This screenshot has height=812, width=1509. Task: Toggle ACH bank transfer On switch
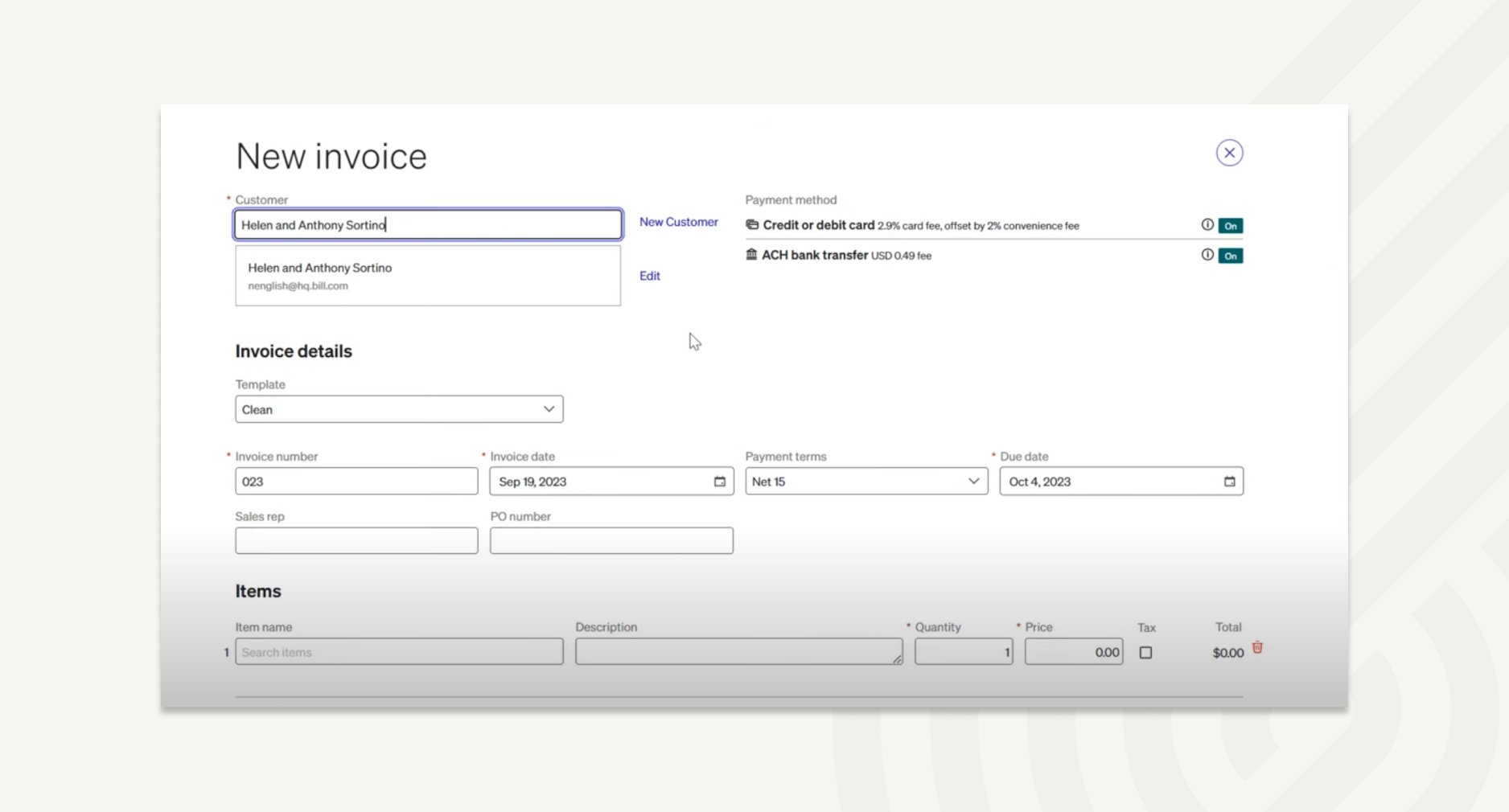pos(1230,256)
